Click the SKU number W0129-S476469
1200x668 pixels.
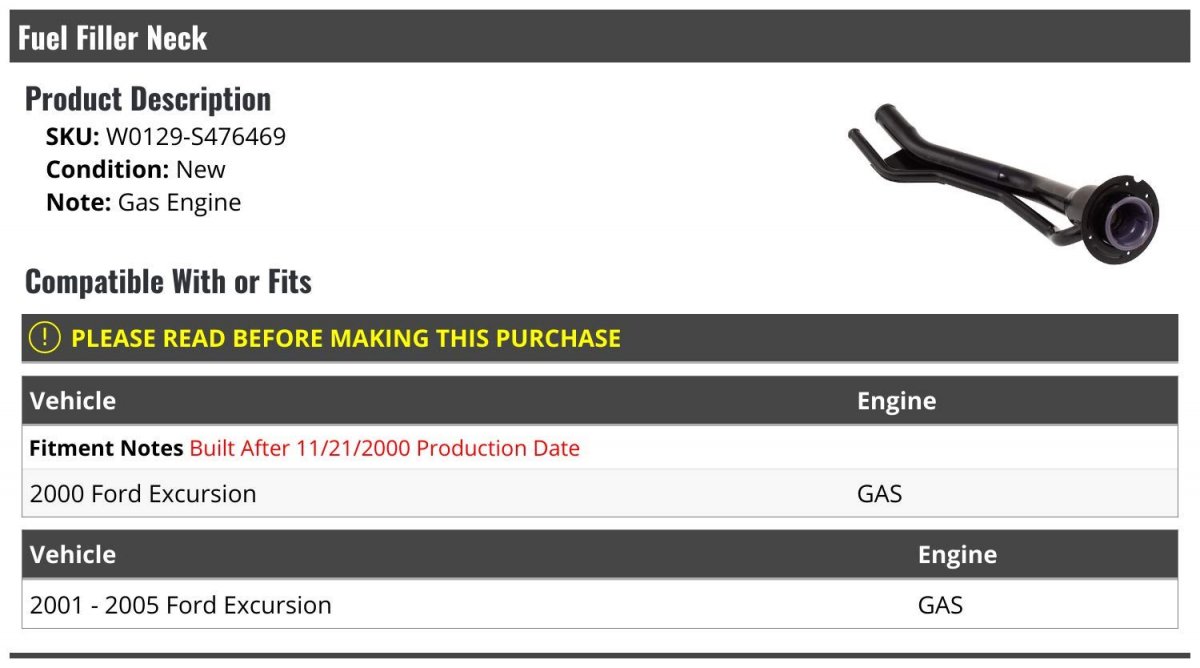point(196,137)
